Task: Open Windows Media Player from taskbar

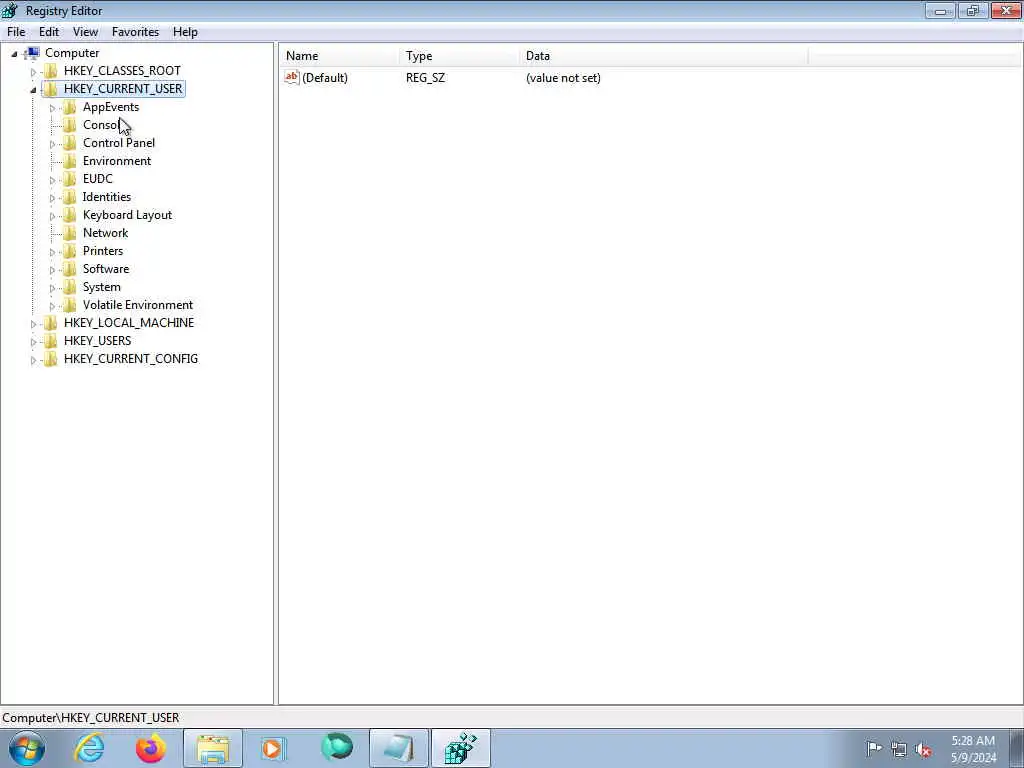Action: 274,748
